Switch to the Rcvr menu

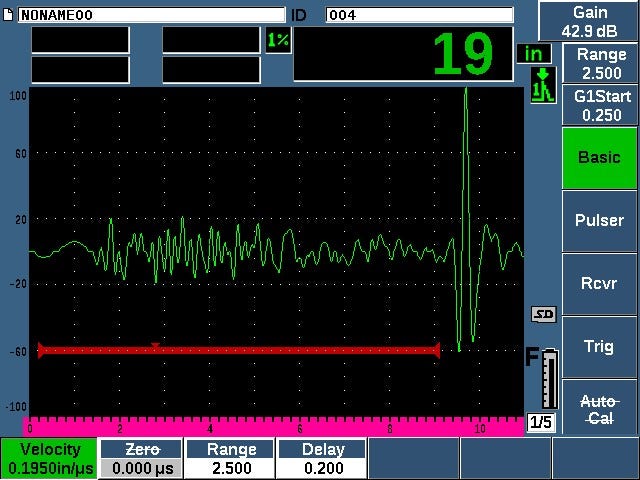(x=599, y=284)
